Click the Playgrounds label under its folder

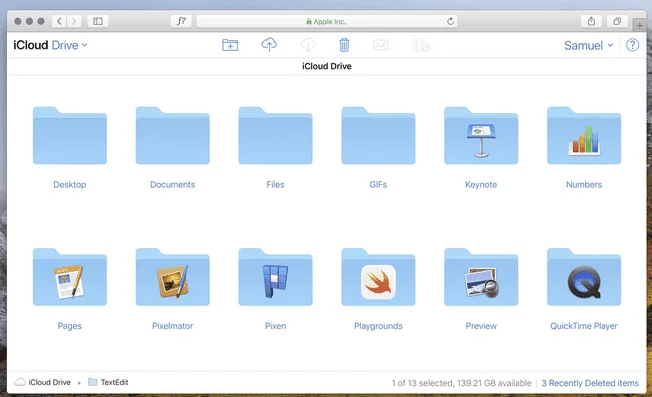378,326
